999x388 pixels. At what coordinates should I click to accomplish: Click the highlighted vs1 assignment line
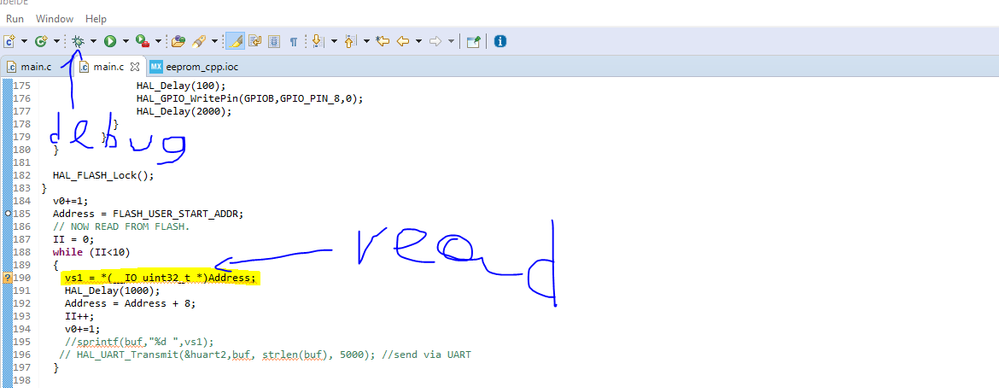162,278
